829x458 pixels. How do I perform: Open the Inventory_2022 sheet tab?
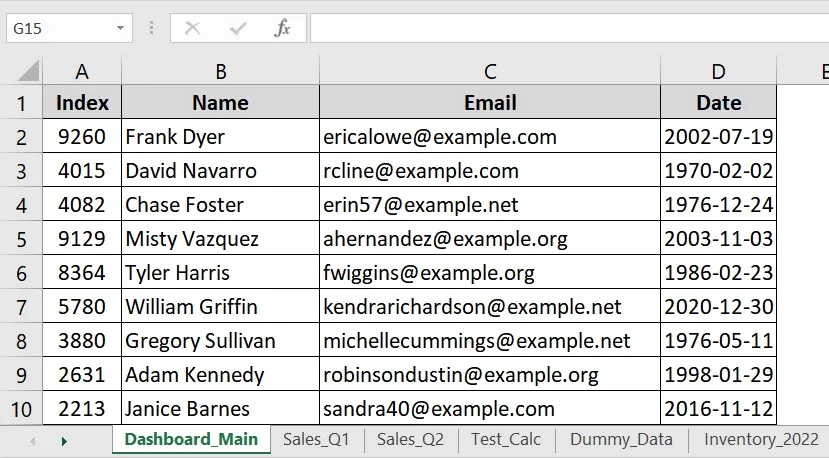click(x=761, y=439)
